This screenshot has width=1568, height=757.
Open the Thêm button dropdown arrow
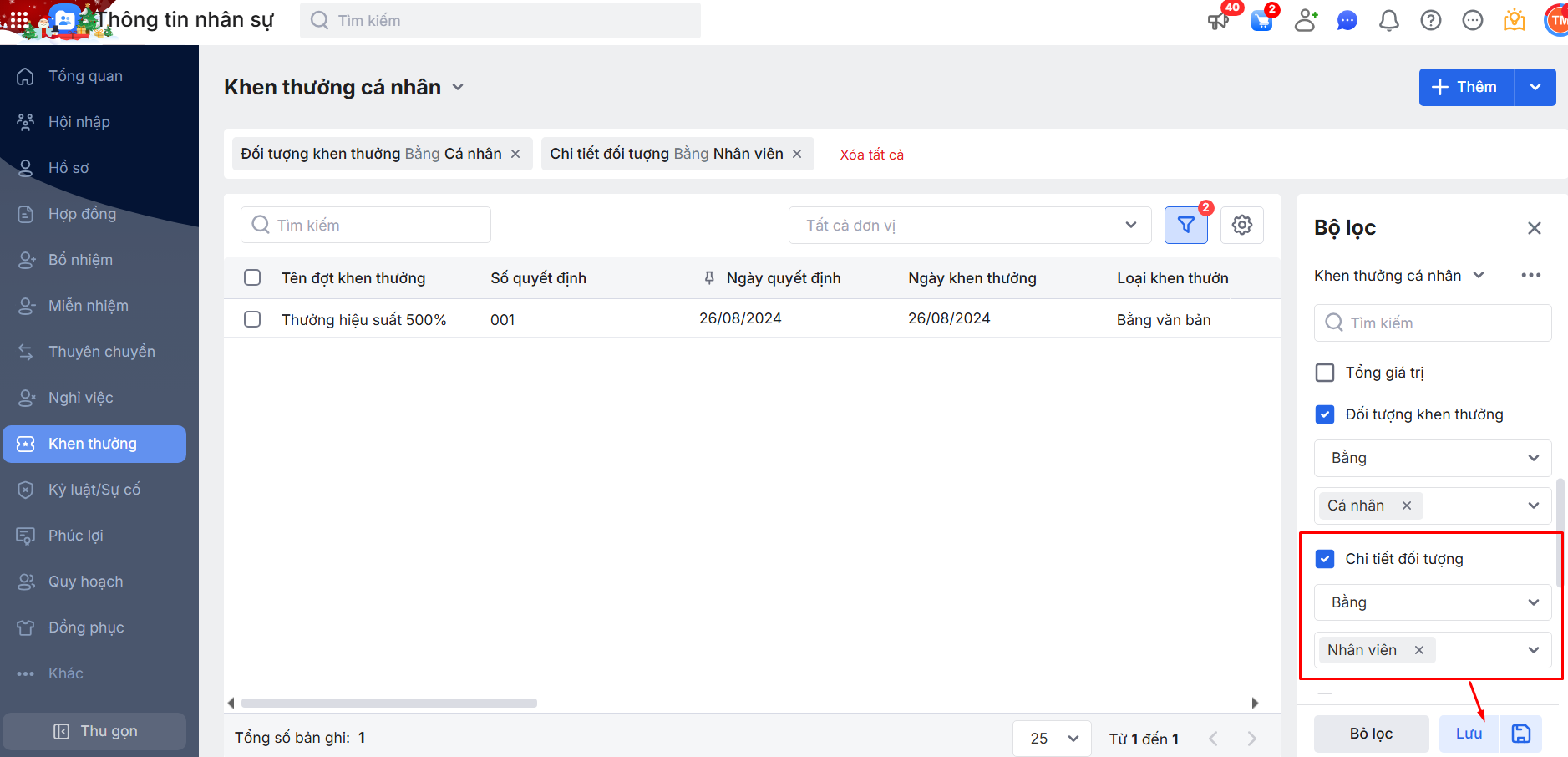[x=1535, y=87]
